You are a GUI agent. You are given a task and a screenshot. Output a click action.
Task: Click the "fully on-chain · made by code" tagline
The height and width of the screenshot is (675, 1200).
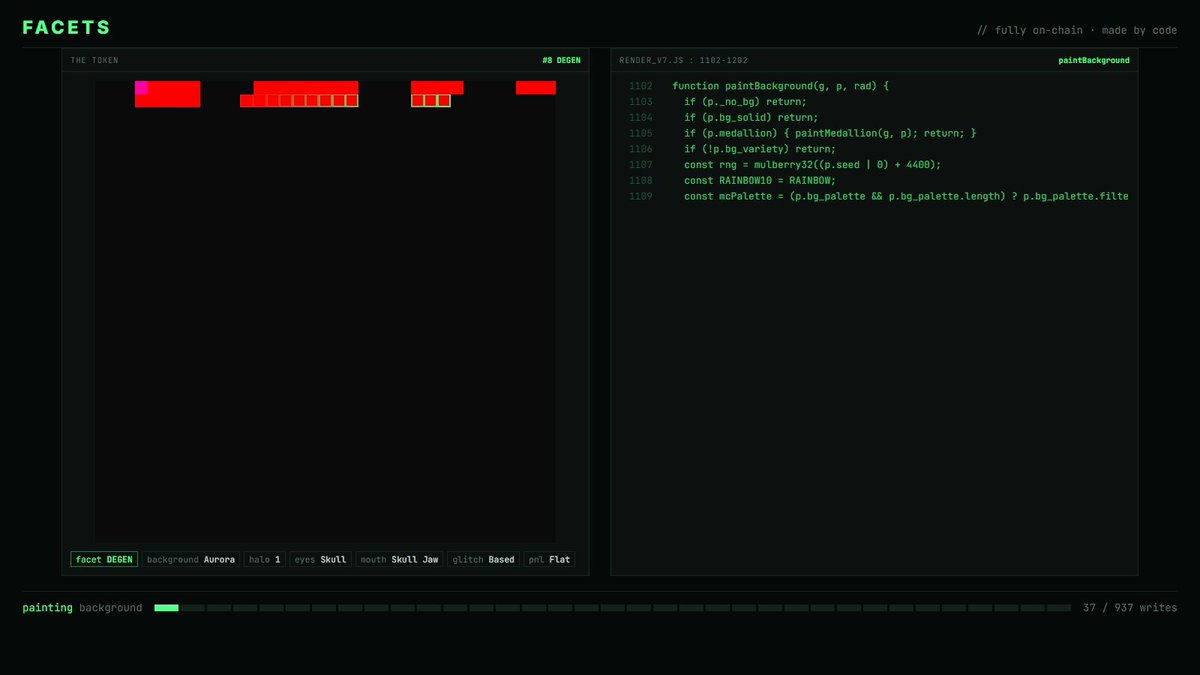pos(1077,30)
